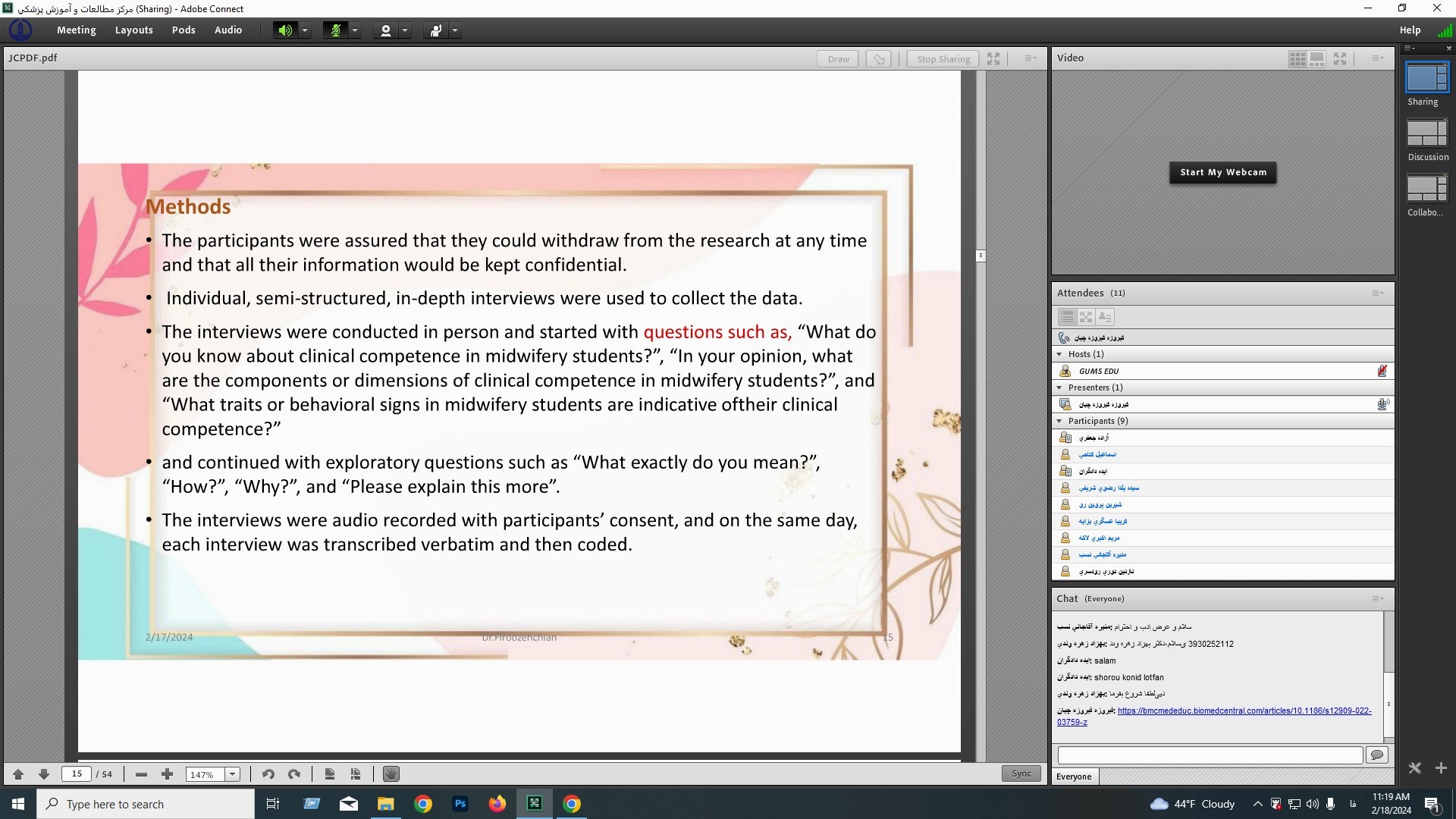The height and width of the screenshot is (819, 1456).
Task: Toggle the hand pan tool
Action: (x=391, y=774)
